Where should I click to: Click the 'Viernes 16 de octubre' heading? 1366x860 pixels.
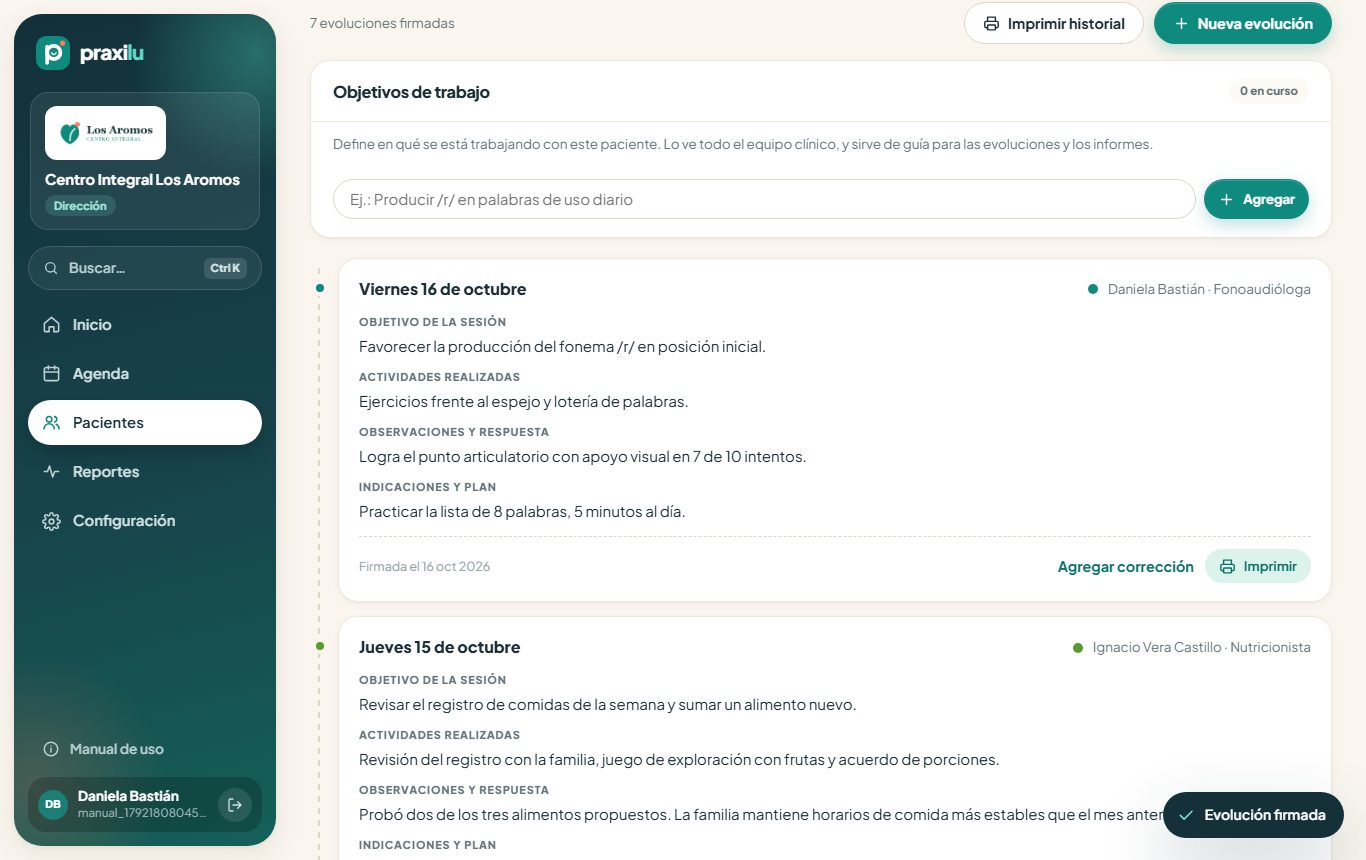pyautogui.click(x=442, y=289)
